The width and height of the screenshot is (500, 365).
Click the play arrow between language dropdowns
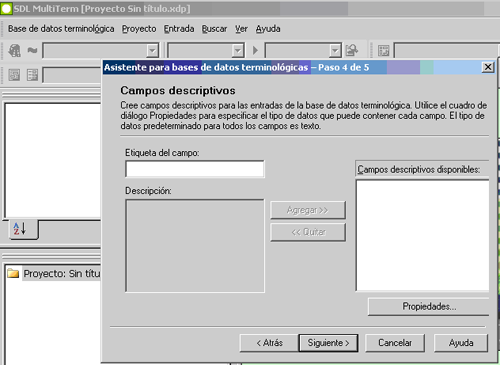[255, 51]
